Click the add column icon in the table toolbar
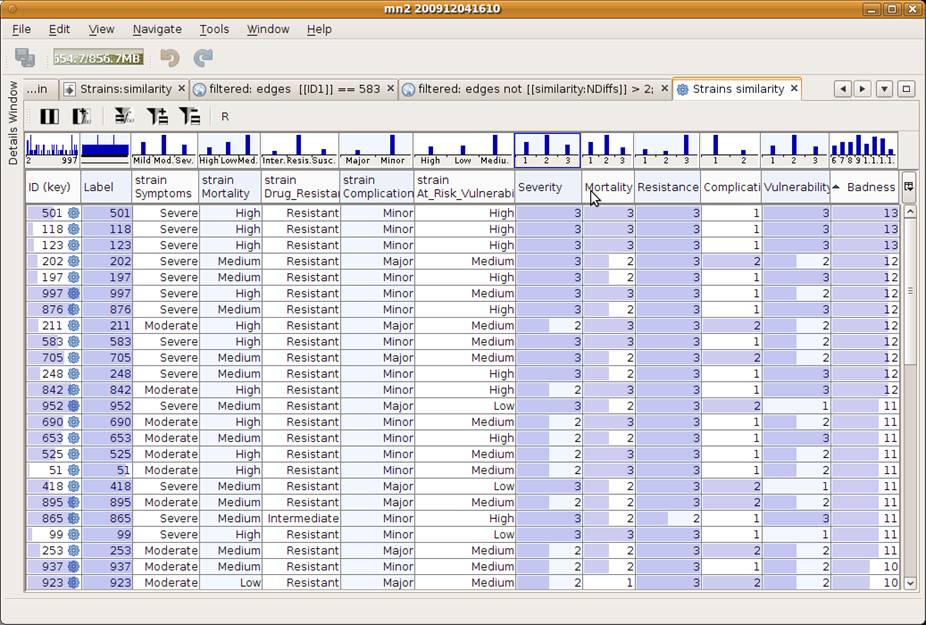Image resolution: width=926 pixels, height=625 pixels. [81, 116]
